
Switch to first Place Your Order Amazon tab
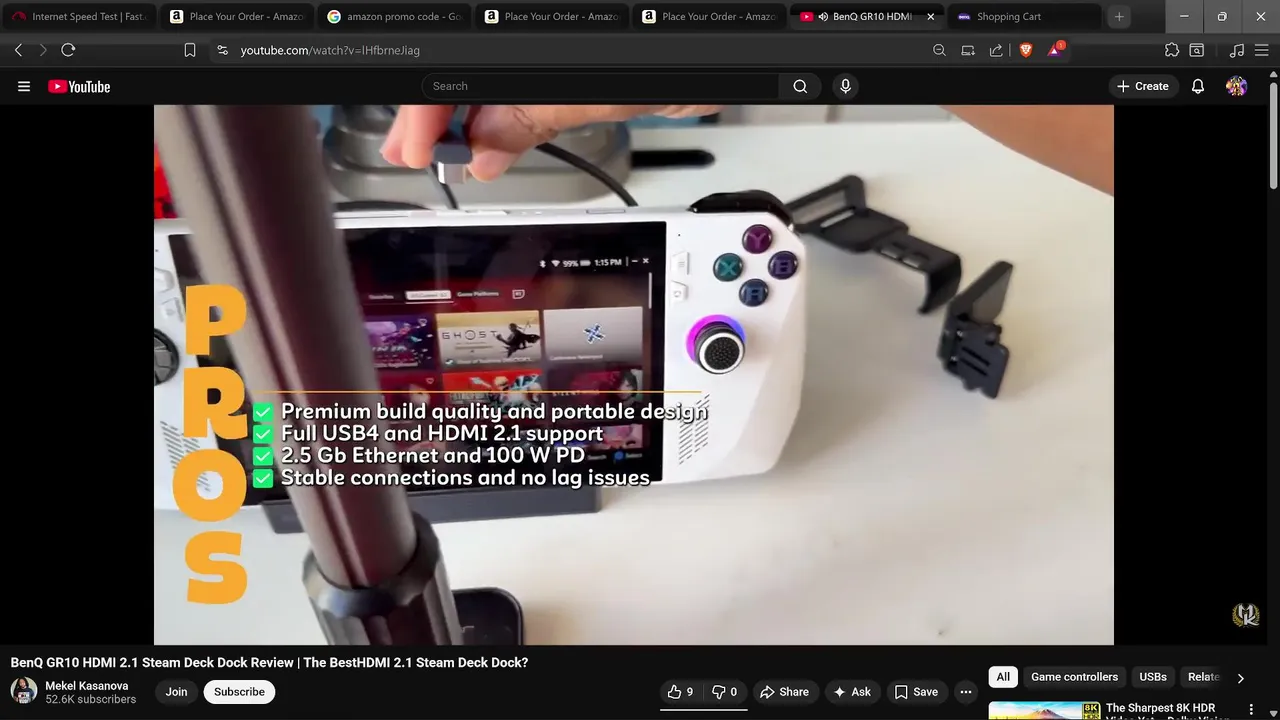point(238,17)
